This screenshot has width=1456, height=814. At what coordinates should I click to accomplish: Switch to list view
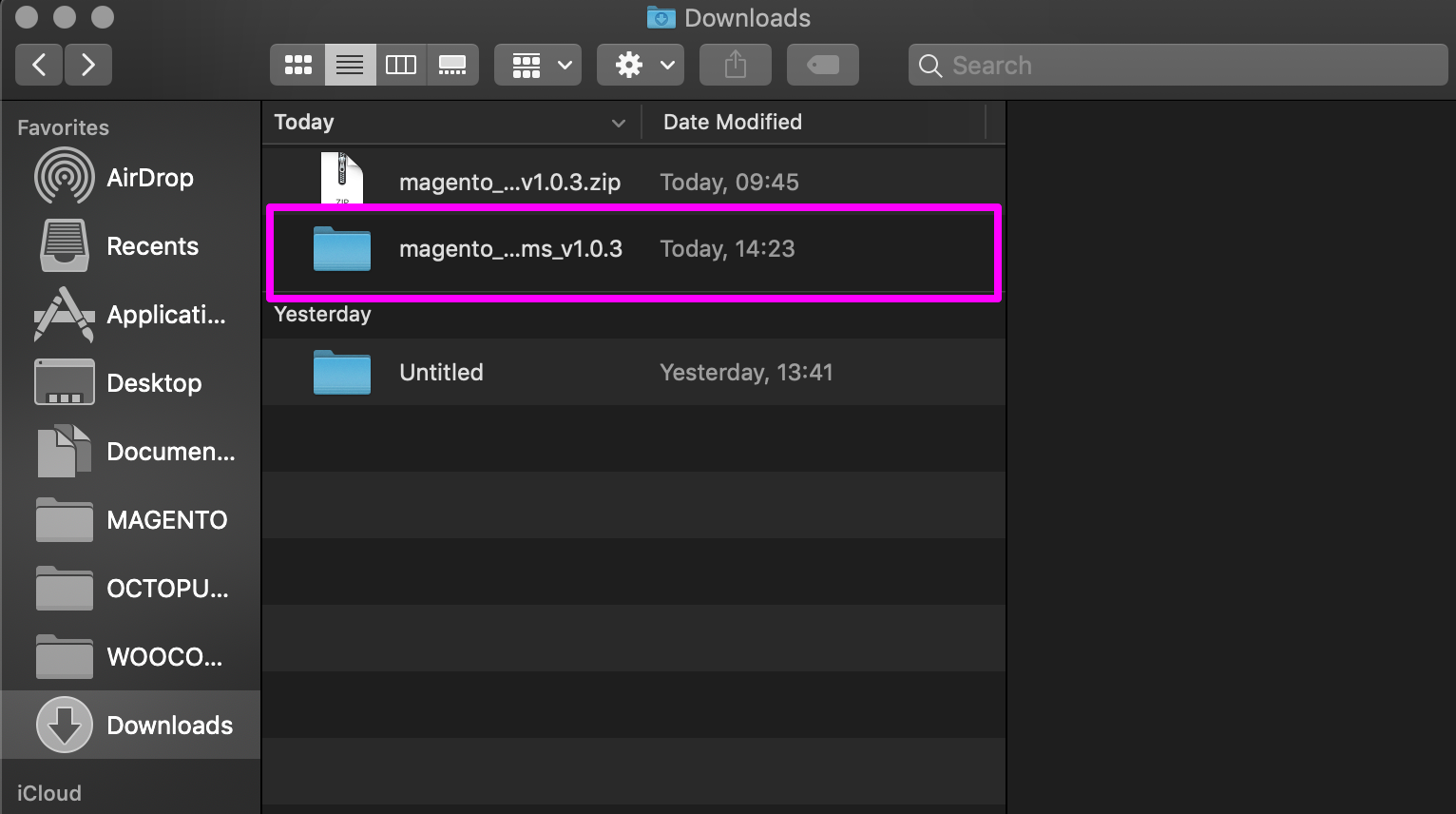pos(350,65)
